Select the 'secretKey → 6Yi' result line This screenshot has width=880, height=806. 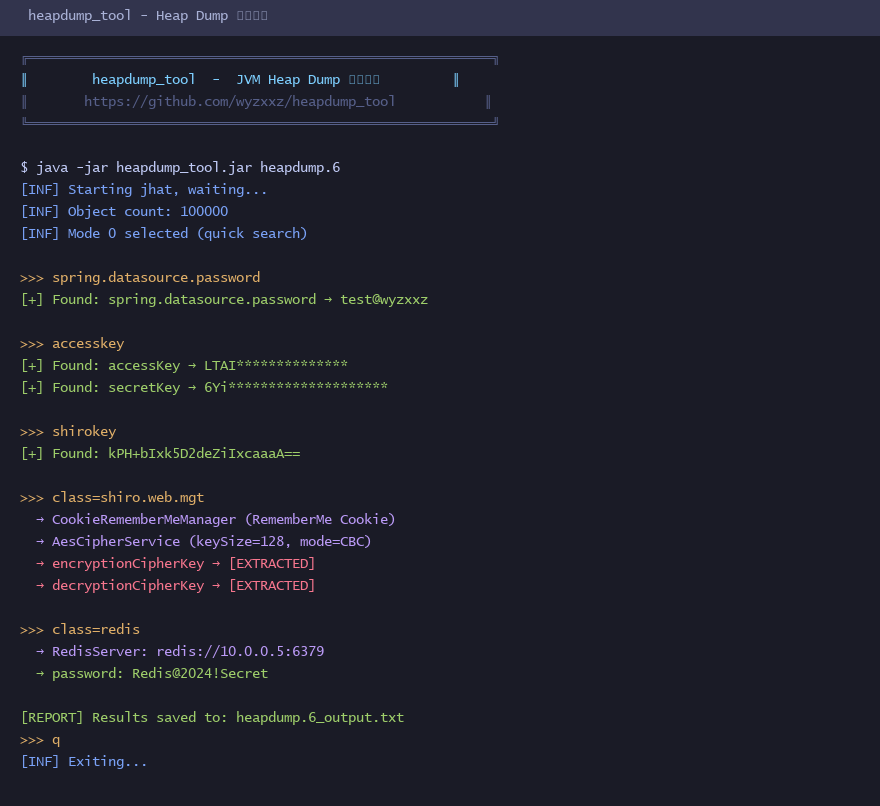[204, 387]
